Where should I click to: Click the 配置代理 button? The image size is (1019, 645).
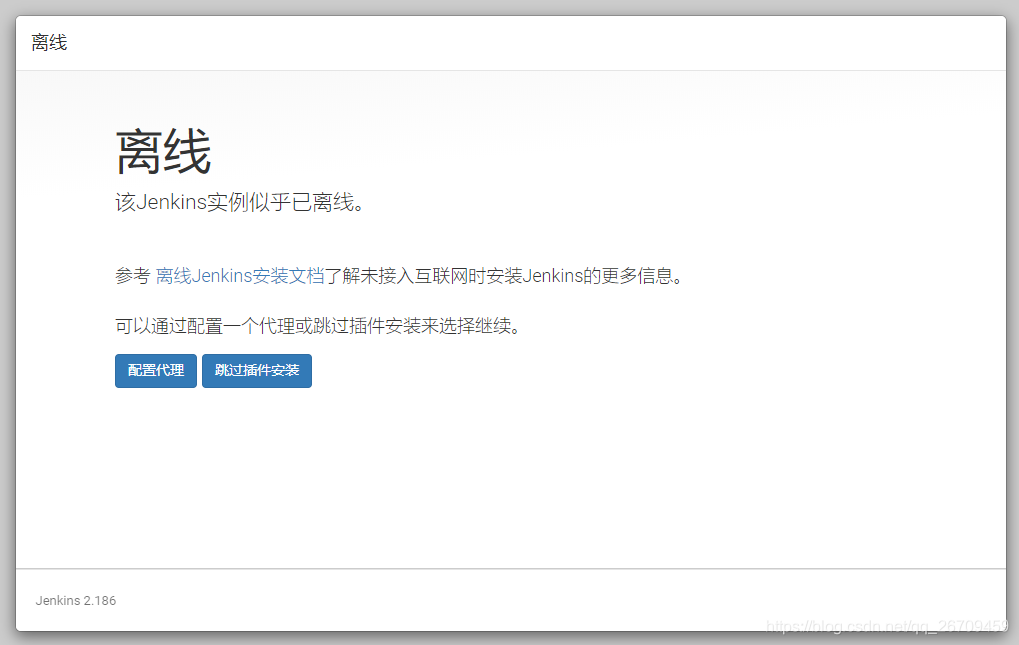tap(156, 371)
